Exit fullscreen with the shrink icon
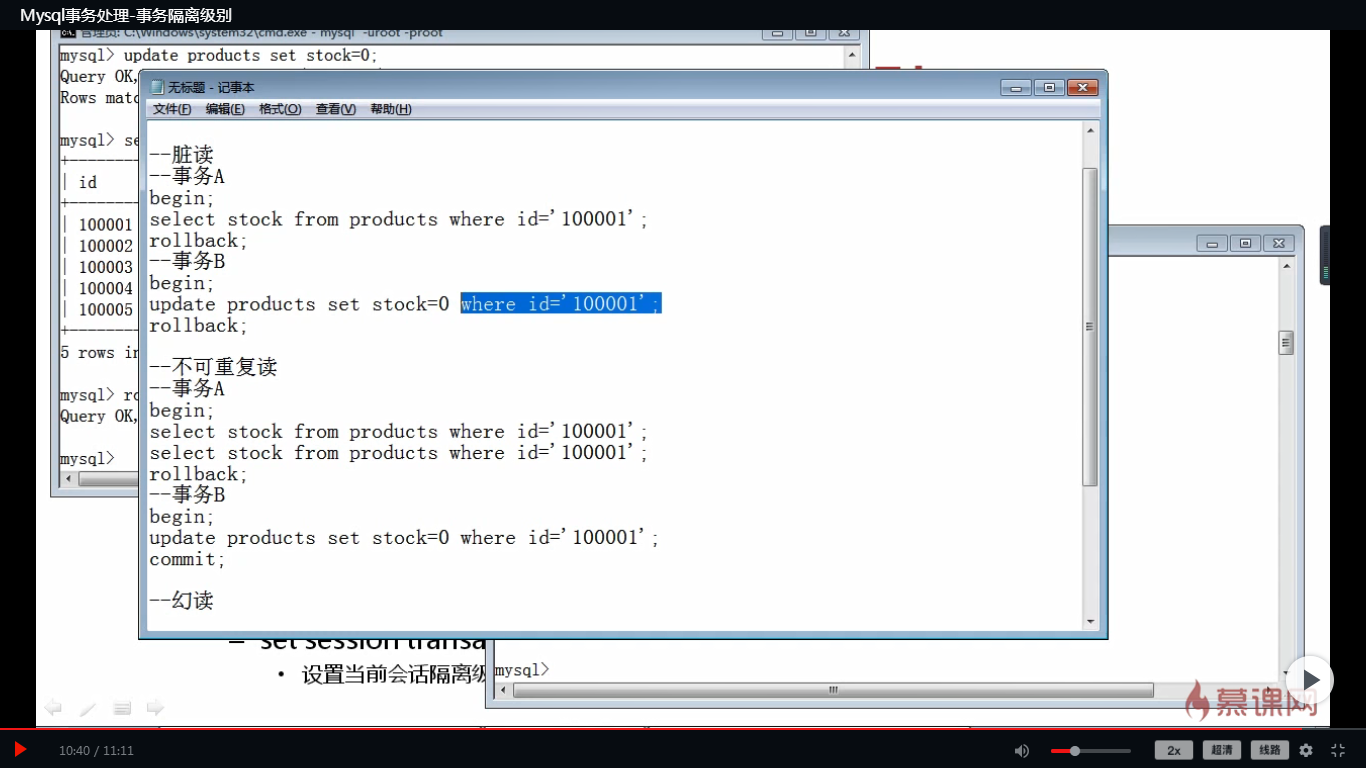The width and height of the screenshot is (1366, 768). 1338,750
